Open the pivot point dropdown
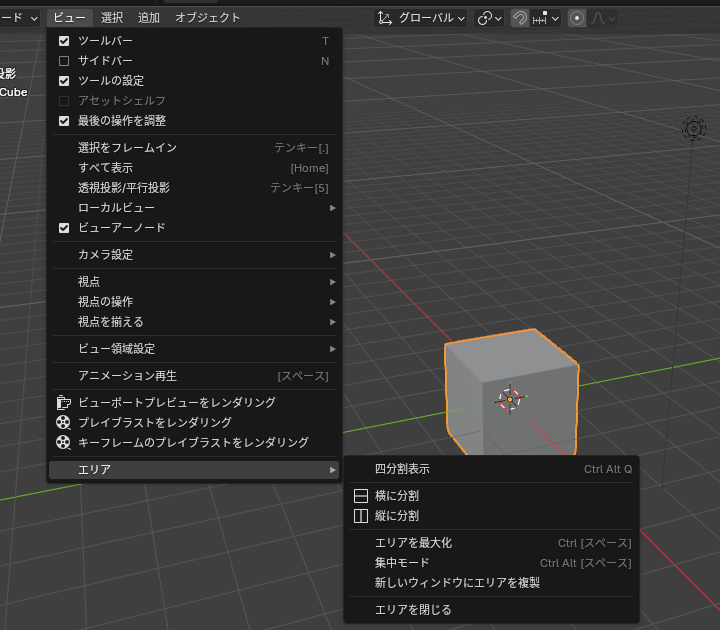 click(x=489, y=18)
